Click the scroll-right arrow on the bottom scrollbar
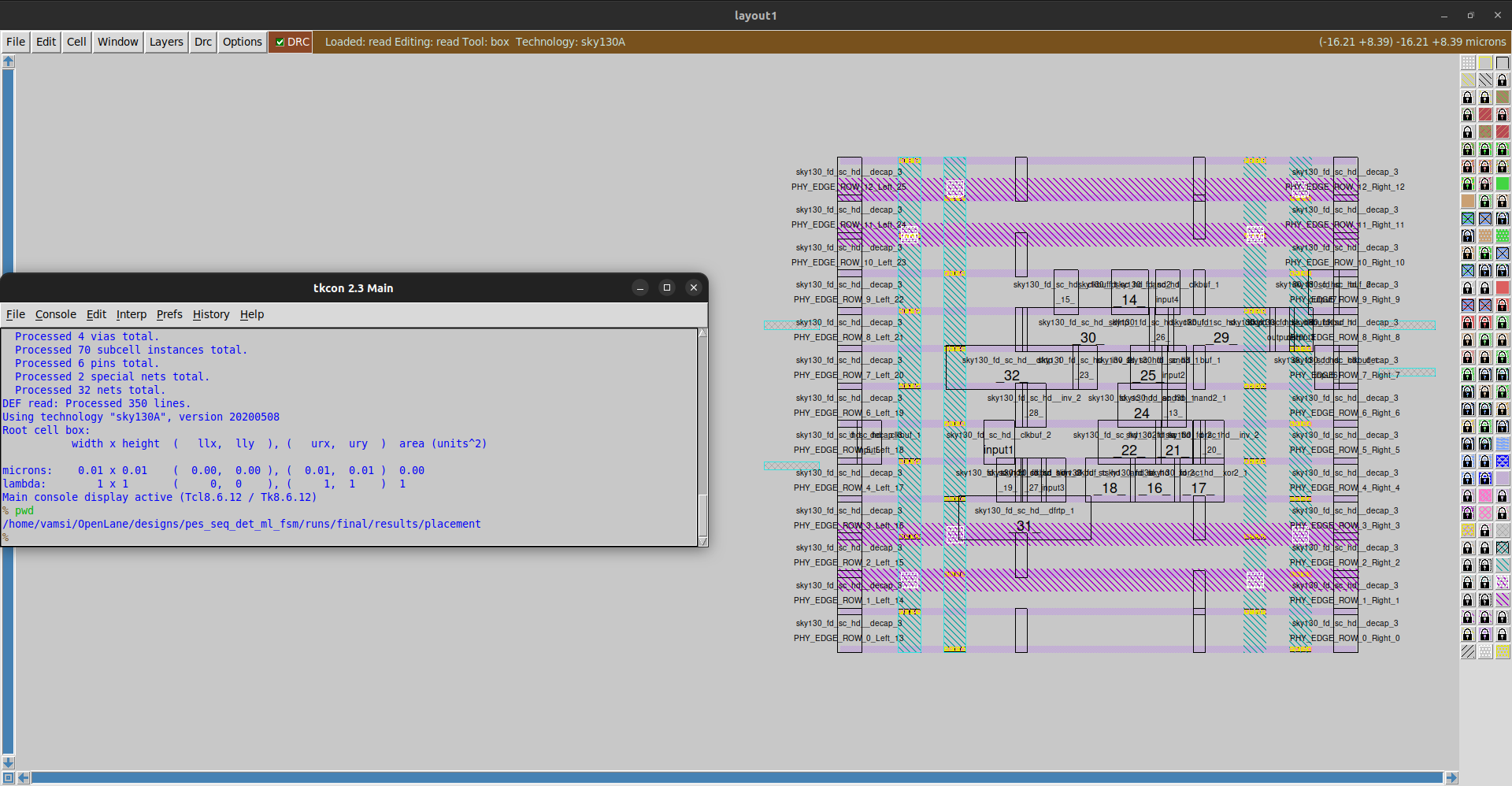 pos(1451,778)
